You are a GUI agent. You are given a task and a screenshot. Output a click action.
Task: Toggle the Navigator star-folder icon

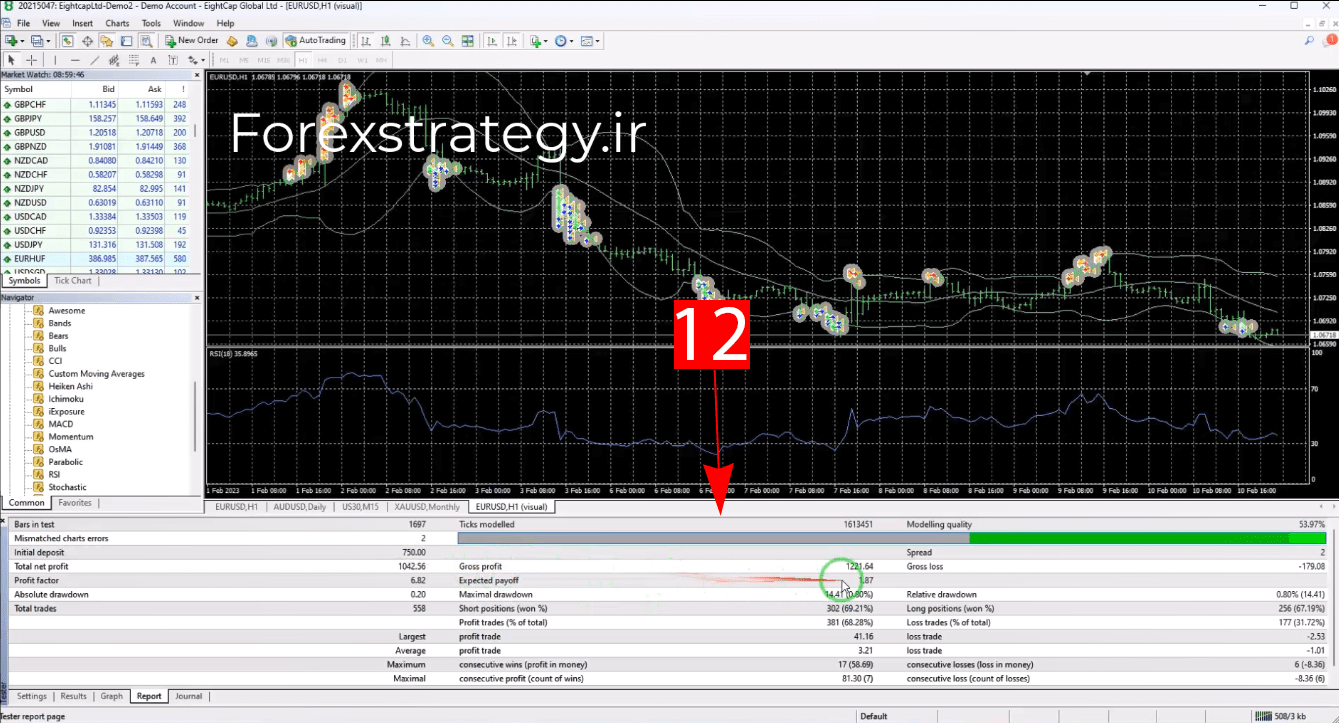[106, 41]
